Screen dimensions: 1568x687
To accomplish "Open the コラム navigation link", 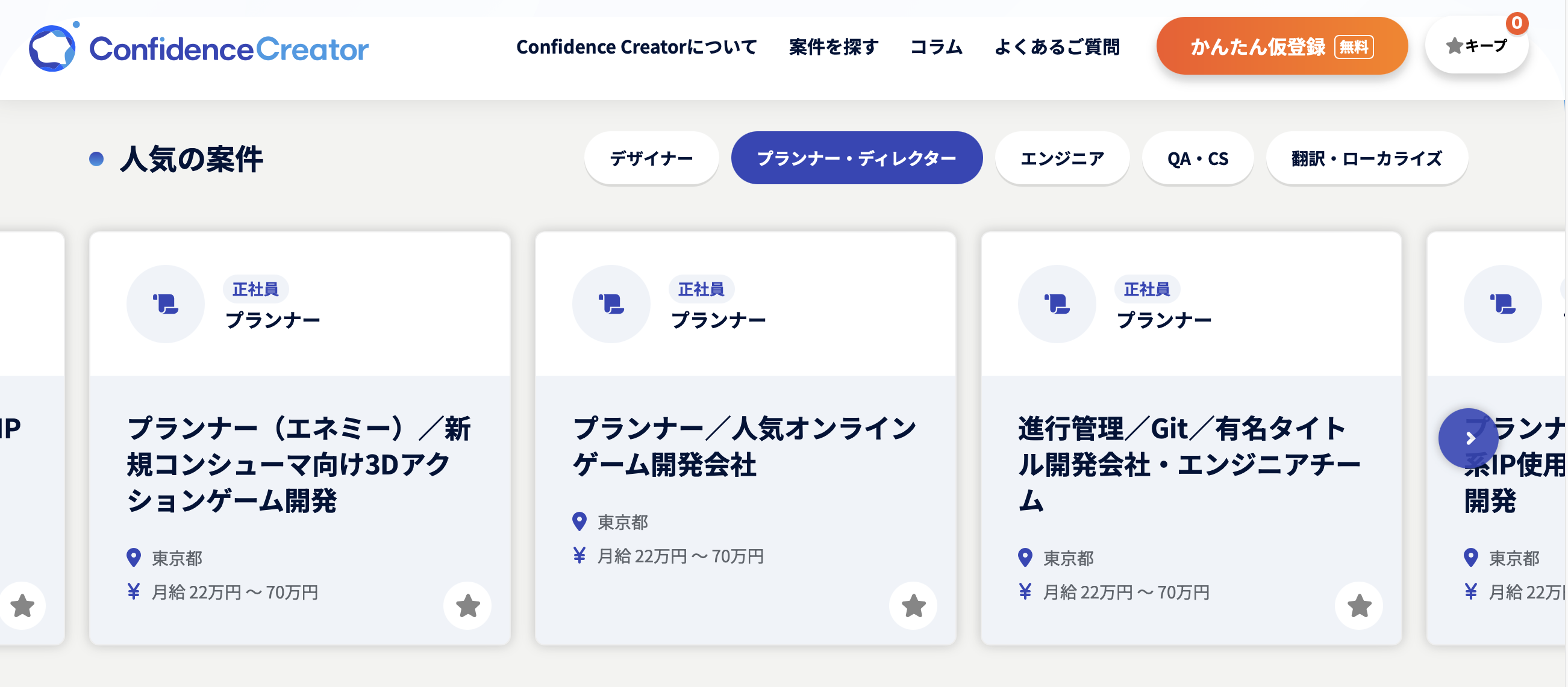I will (935, 47).
